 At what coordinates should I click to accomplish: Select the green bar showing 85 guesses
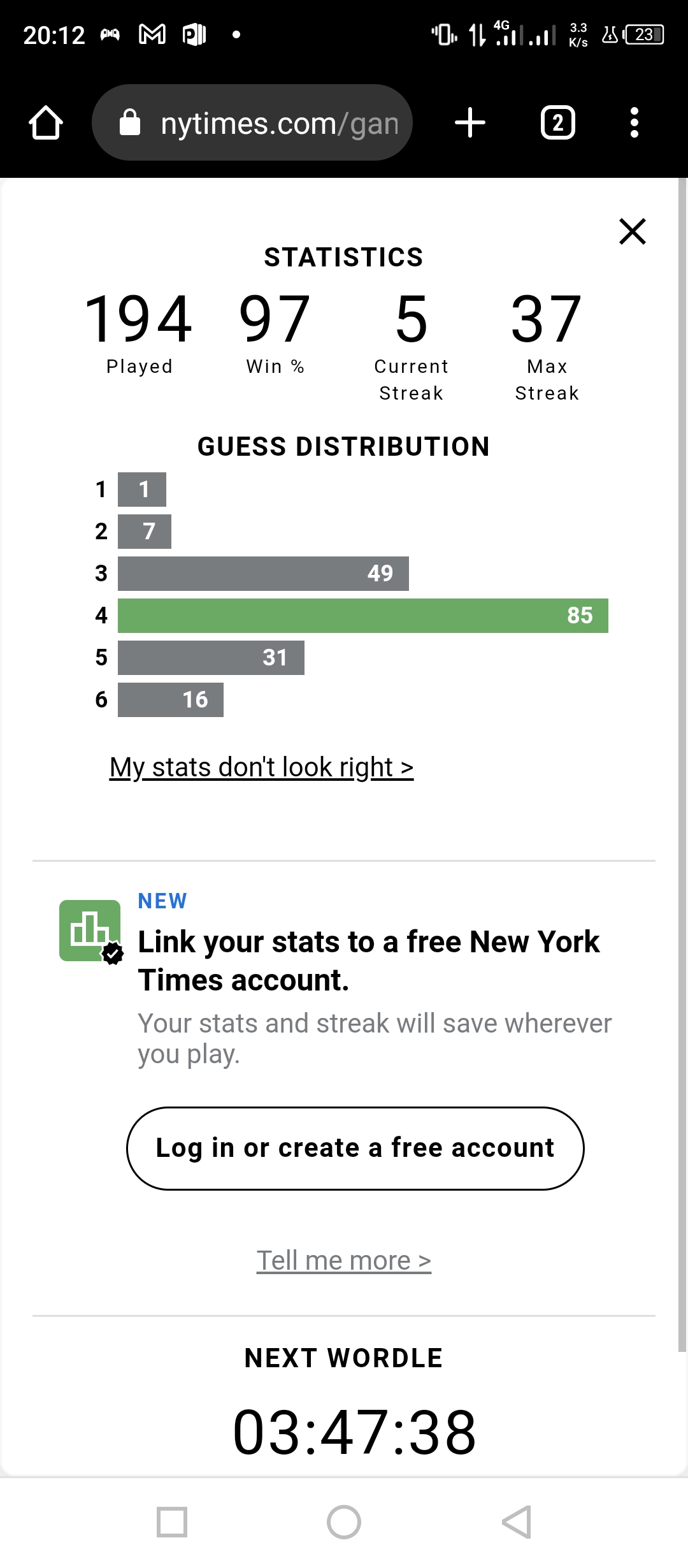click(363, 616)
